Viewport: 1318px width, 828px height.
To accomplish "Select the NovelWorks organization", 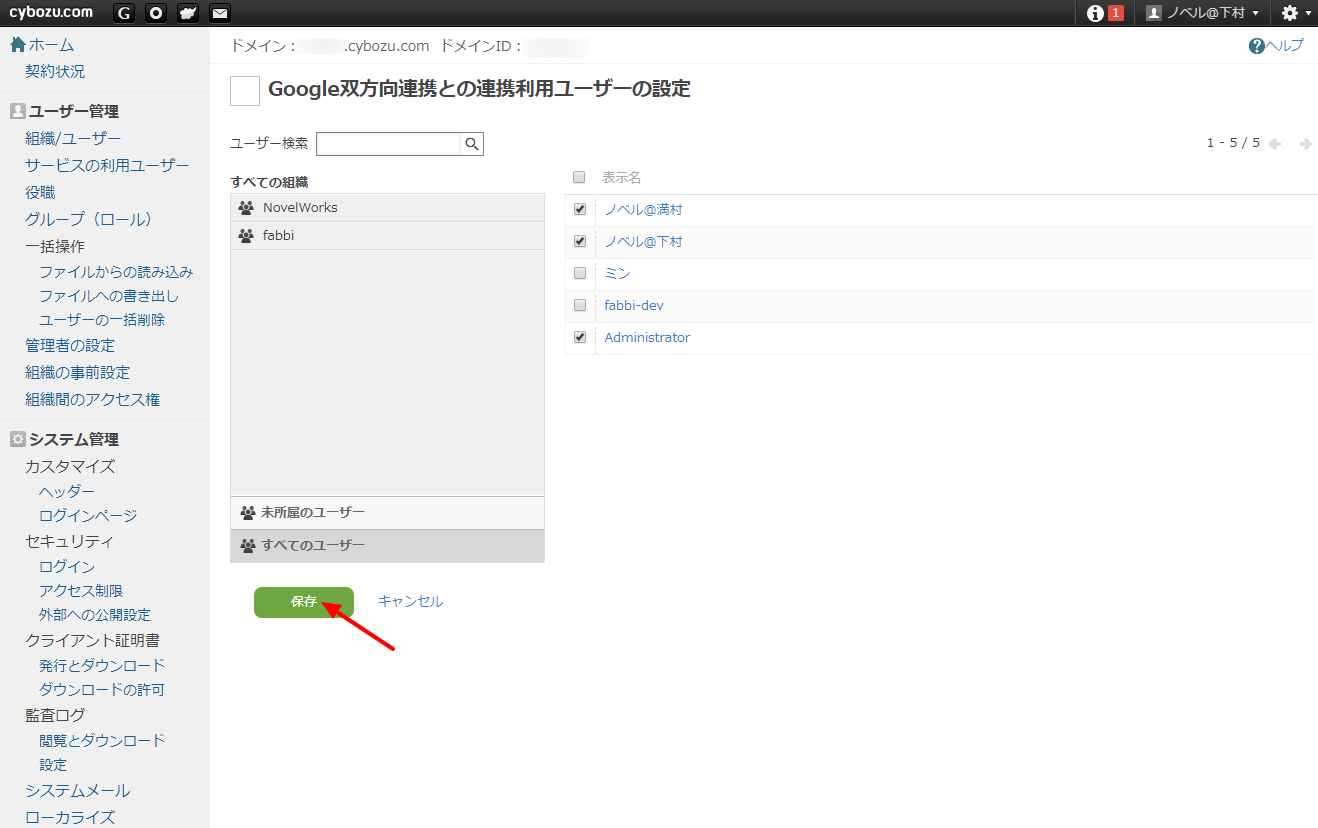I will tap(387, 208).
